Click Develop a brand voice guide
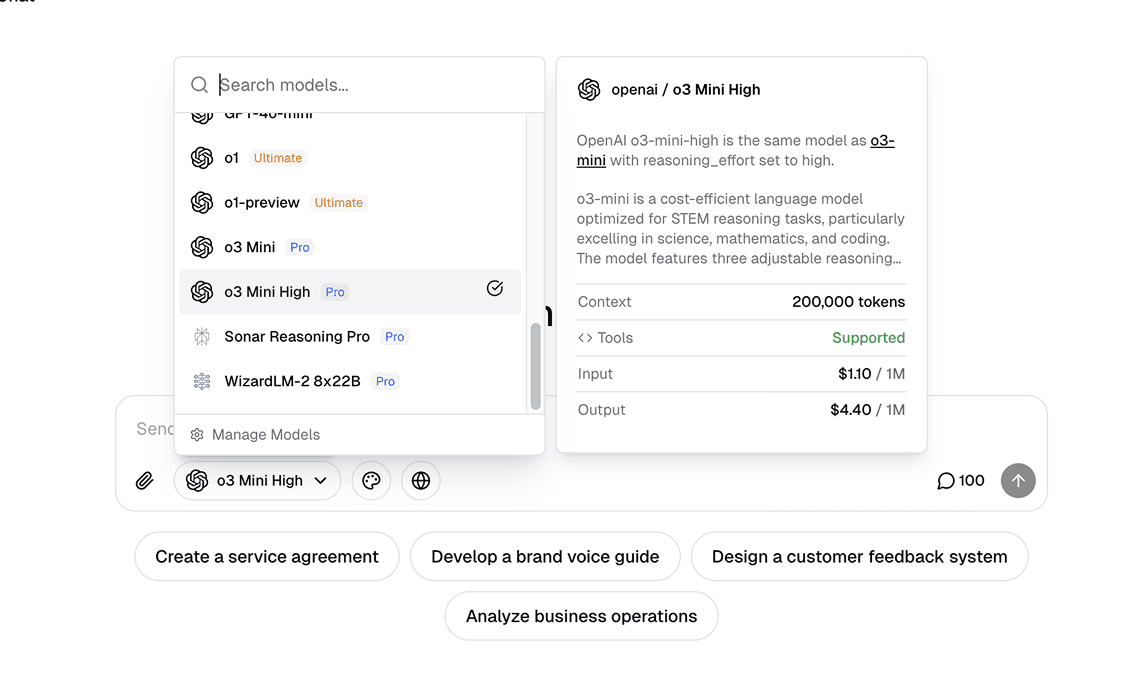Viewport: 1144px width, 674px height. pos(545,557)
